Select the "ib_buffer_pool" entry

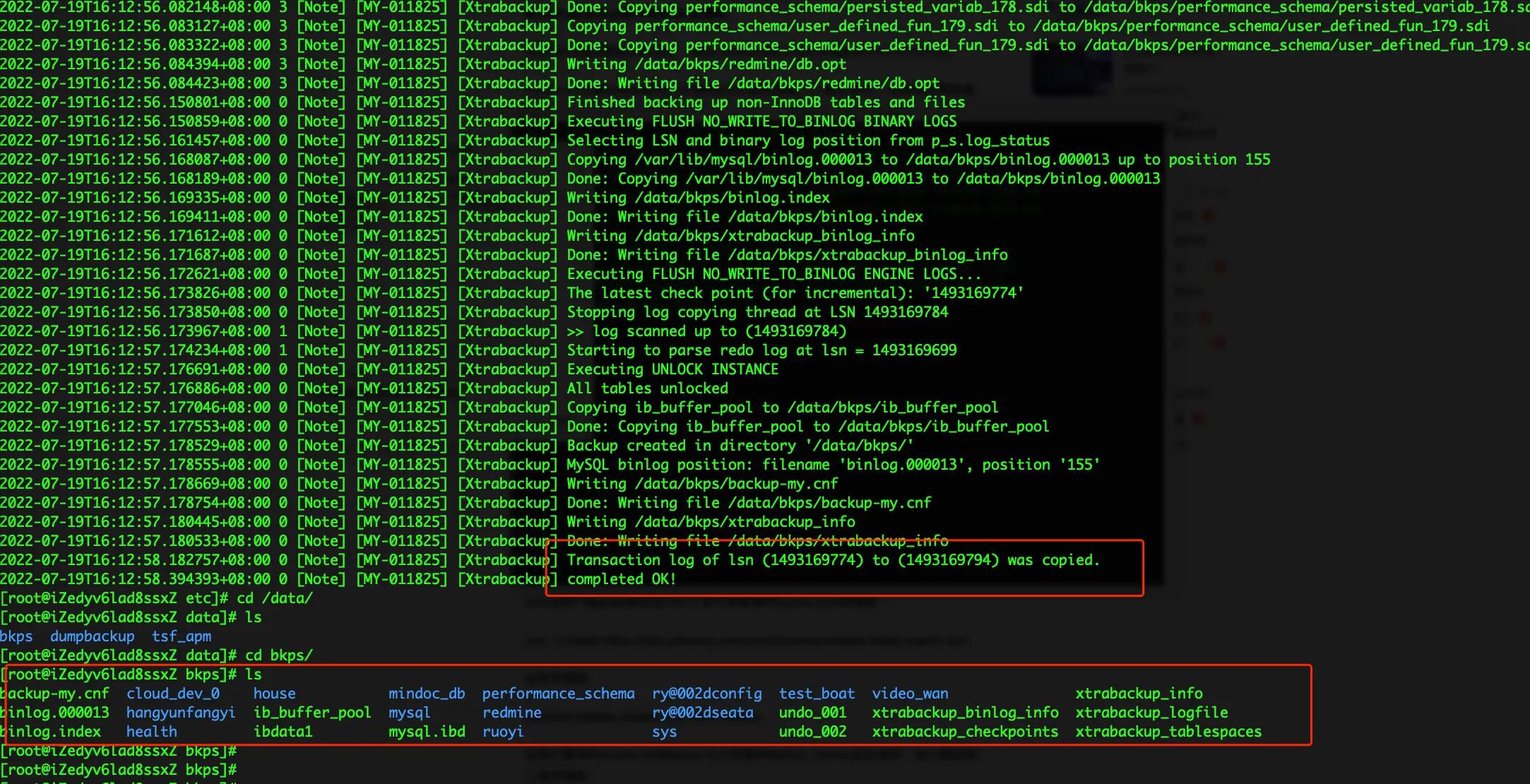(x=313, y=712)
